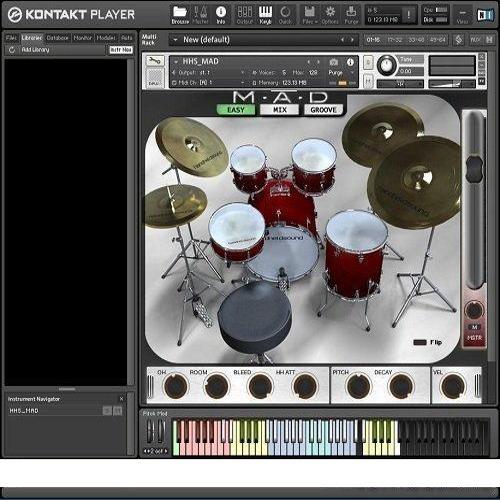
Task: Click the Purge icon in toolbar
Action: click(351, 15)
